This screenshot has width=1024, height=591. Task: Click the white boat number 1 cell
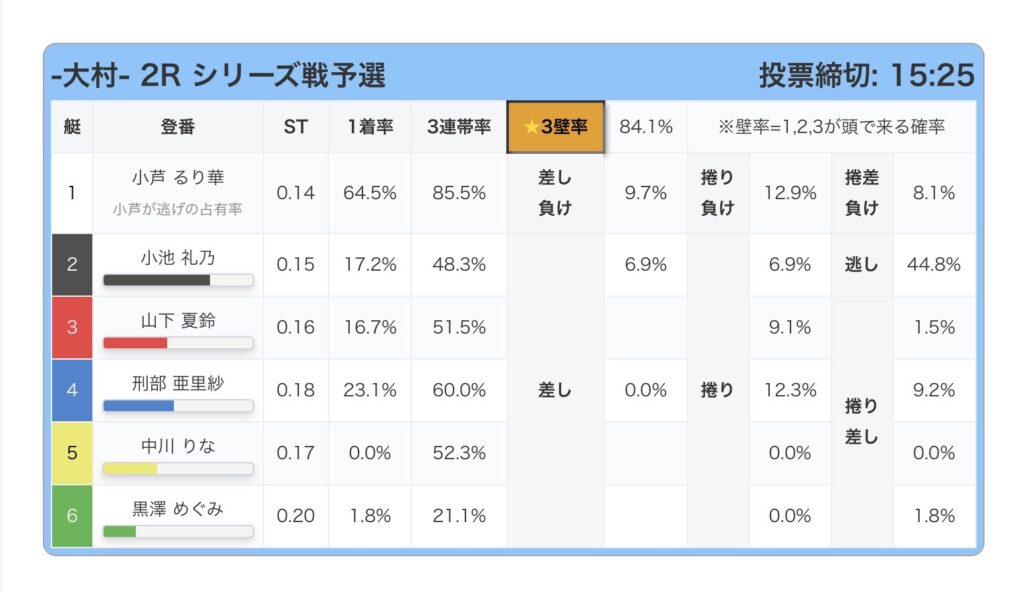point(72,192)
